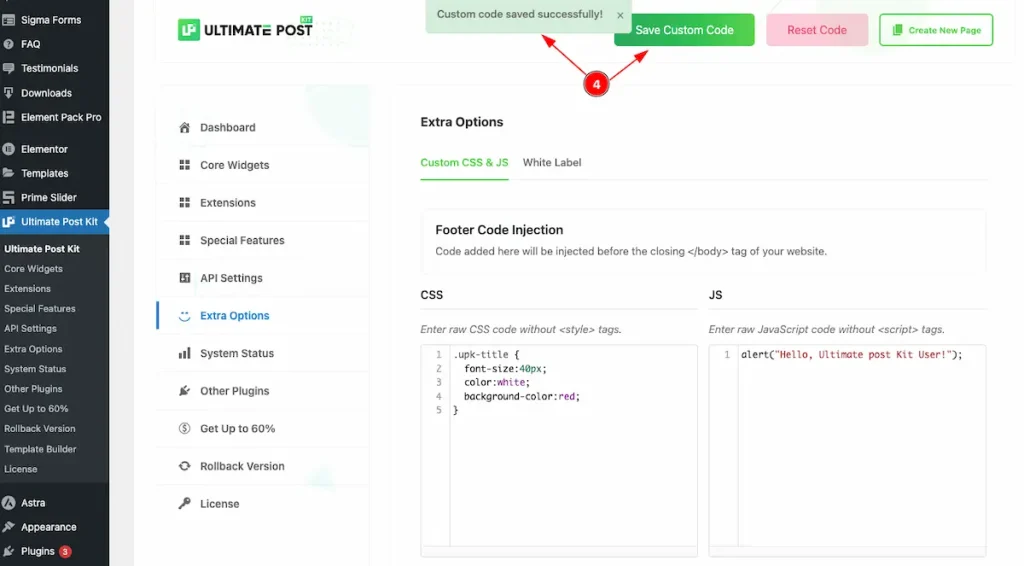Viewport: 1024px width, 566px height.
Task: Click the Ultimate Post Kit logo
Action: (x=246, y=29)
